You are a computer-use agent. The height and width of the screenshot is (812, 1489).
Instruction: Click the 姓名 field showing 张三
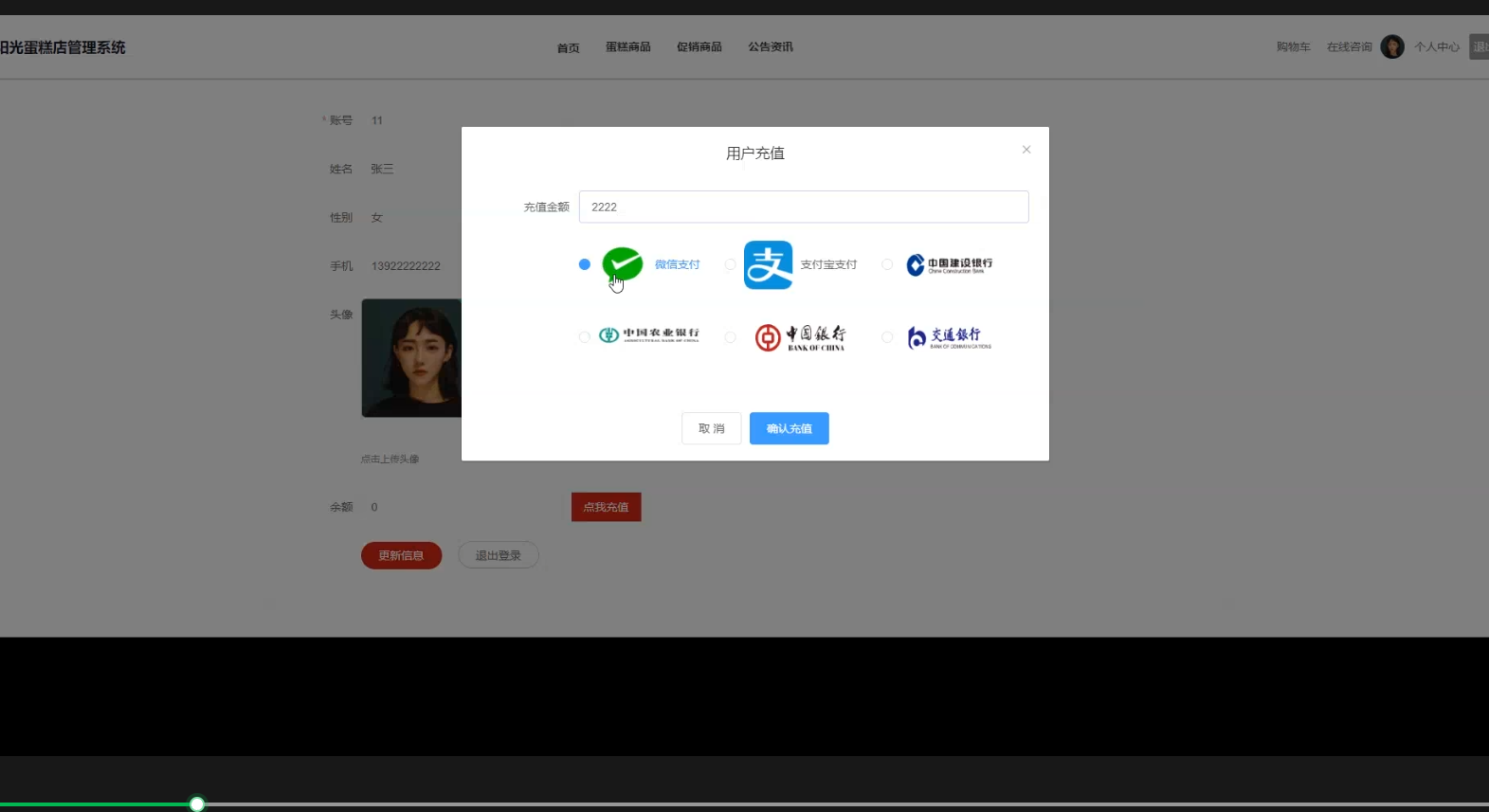[x=382, y=169]
